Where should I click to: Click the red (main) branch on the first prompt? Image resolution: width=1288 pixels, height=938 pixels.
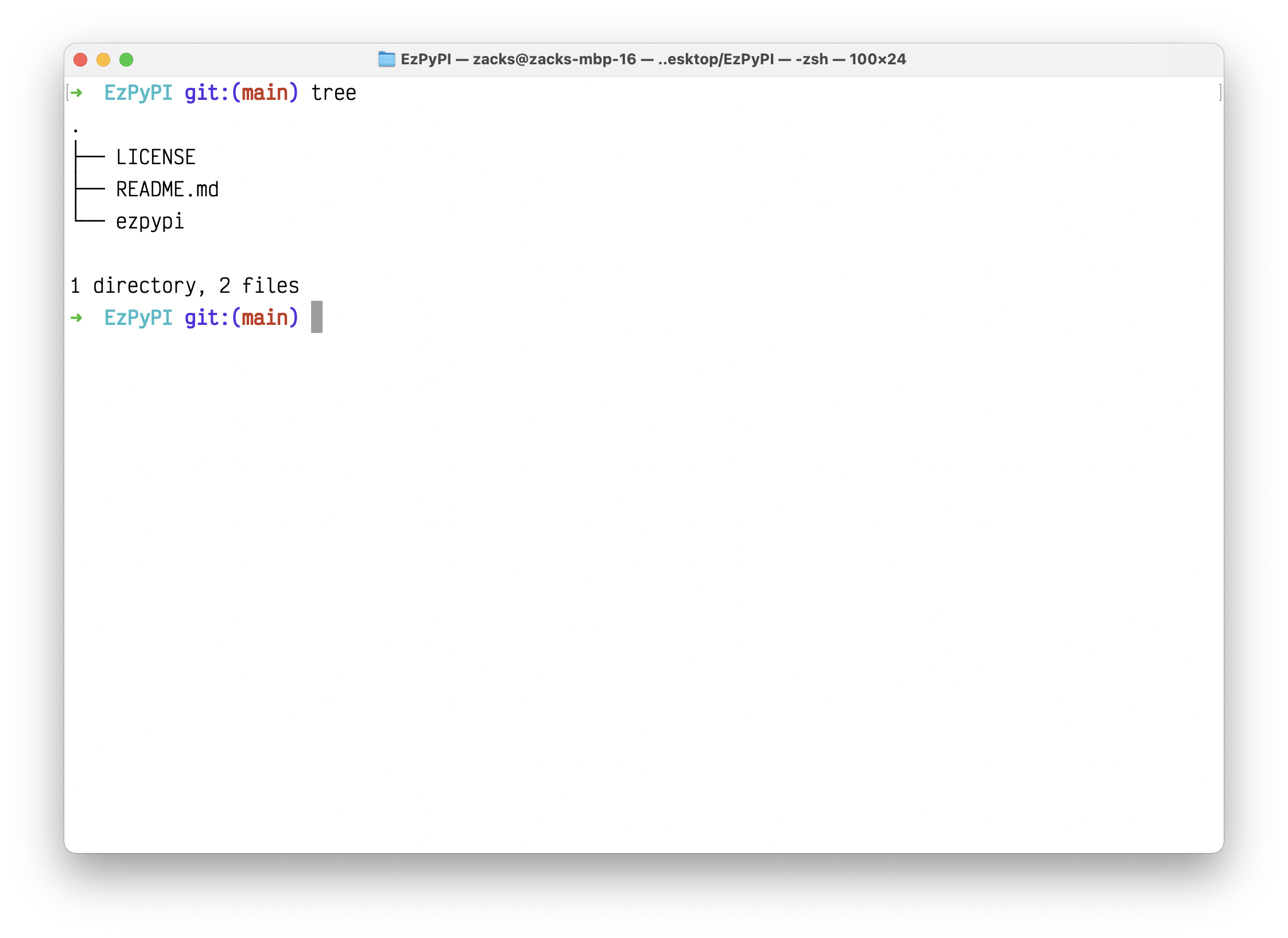coord(265,92)
